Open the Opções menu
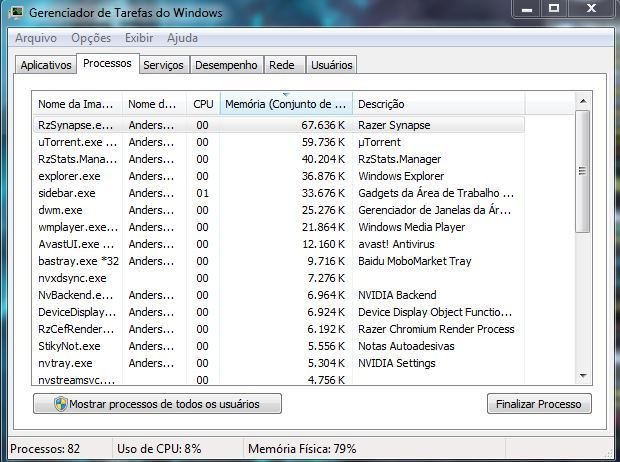The image size is (620, 462). (x=91, y=38)
